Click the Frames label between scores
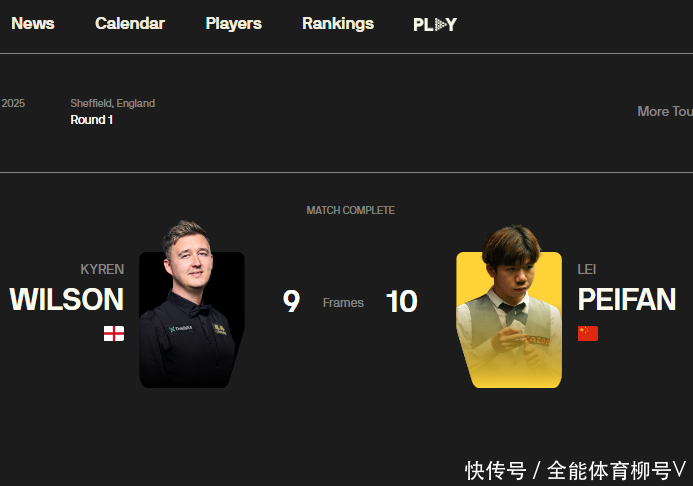Image resolution: width=693 pixels, height=486 pixels. pyautogui.click(x=343, y=303)
